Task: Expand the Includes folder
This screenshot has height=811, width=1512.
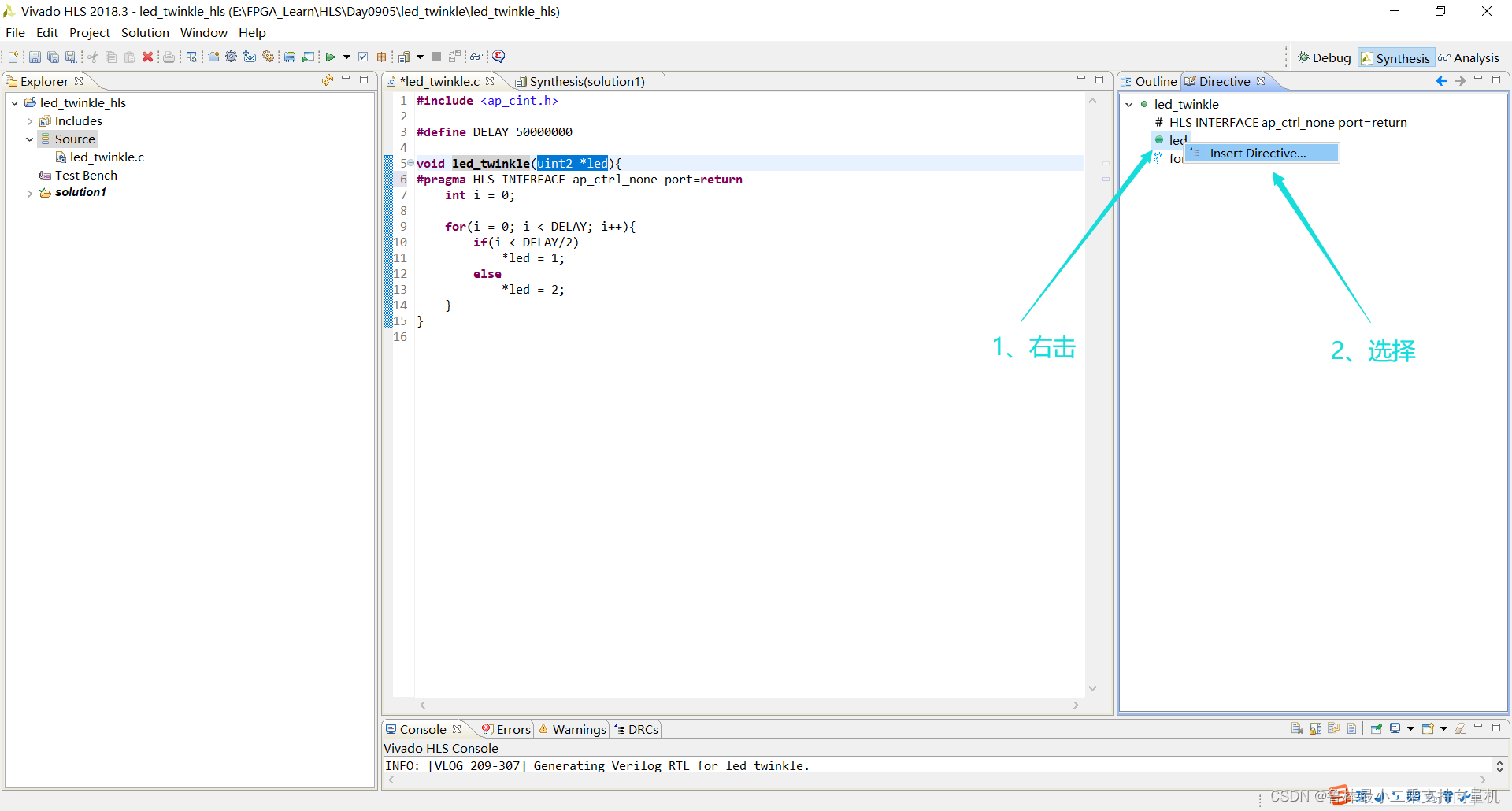Action: click(30, 121)
